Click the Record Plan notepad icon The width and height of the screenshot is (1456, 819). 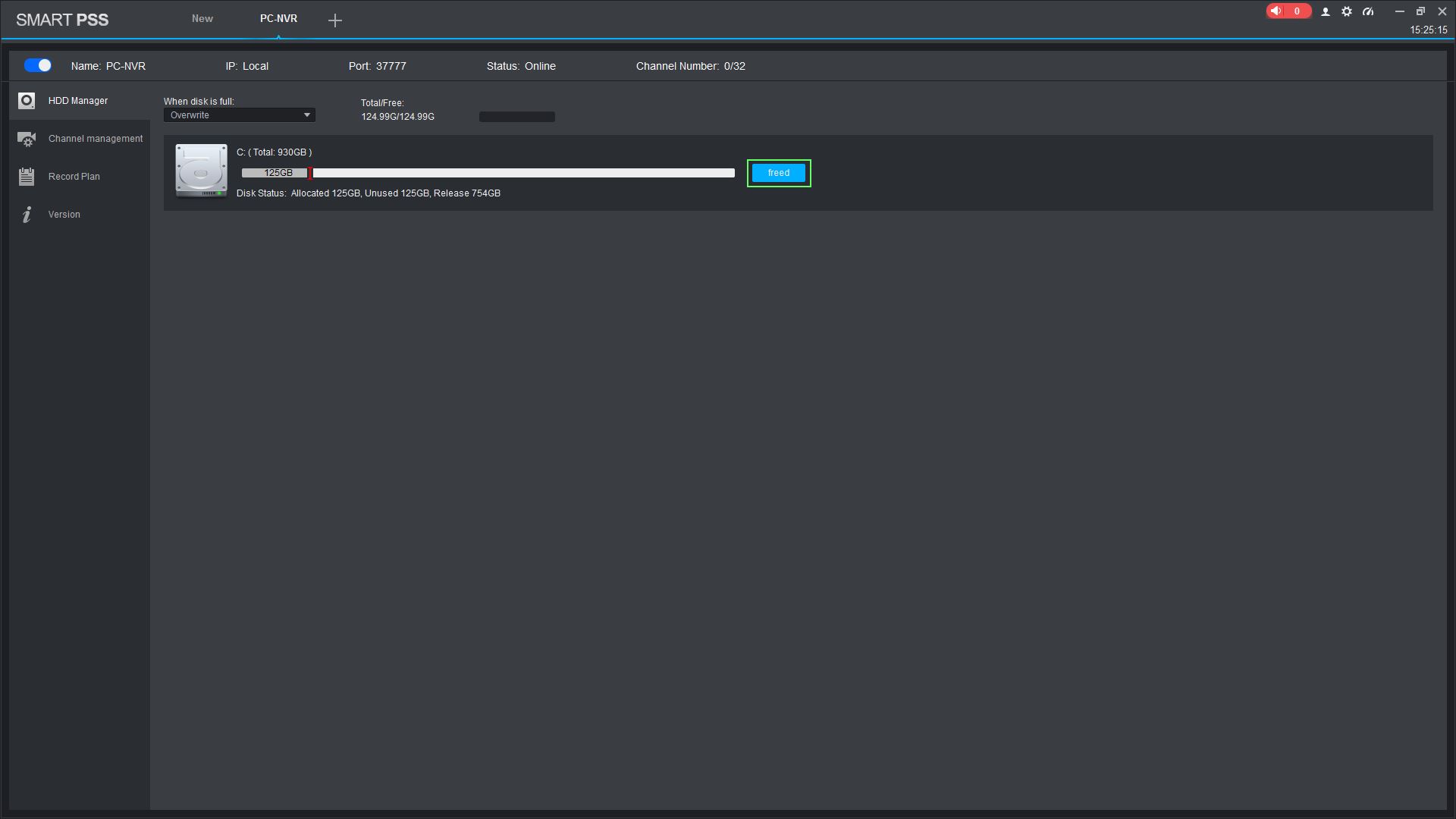point(27,177)
